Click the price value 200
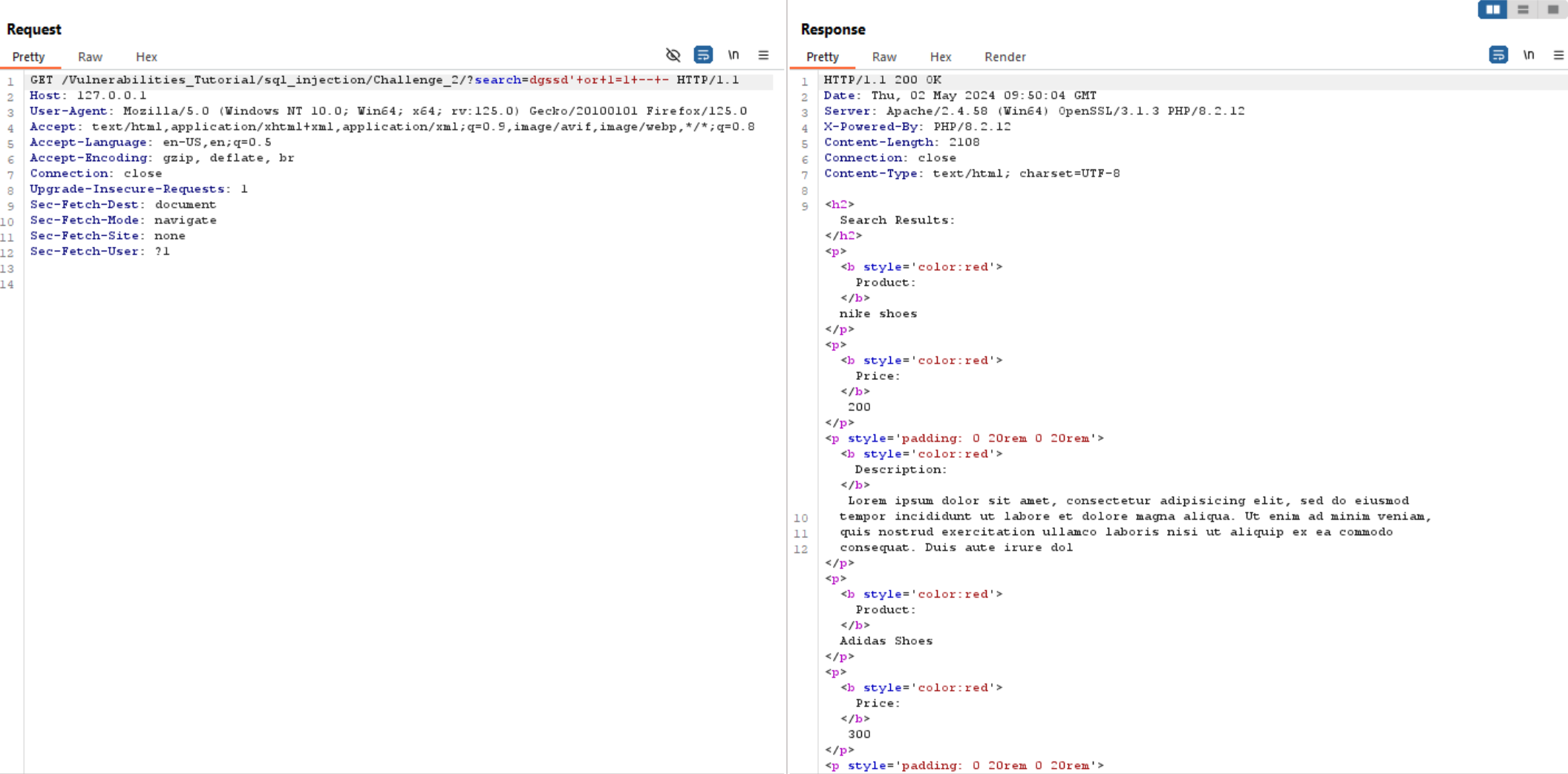Viewport: 1568px width, 774px height. click(x=859, y=407)
